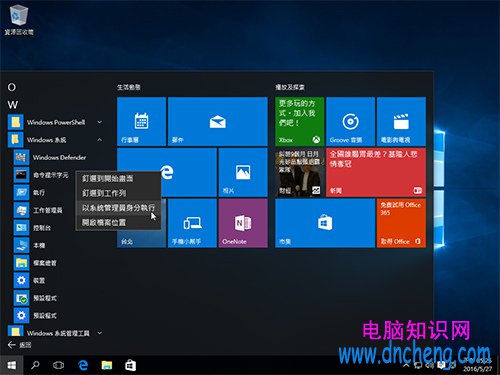Open Store from the taskbar
This screenshot has width=500, height=375.
(x=130, y=365)
